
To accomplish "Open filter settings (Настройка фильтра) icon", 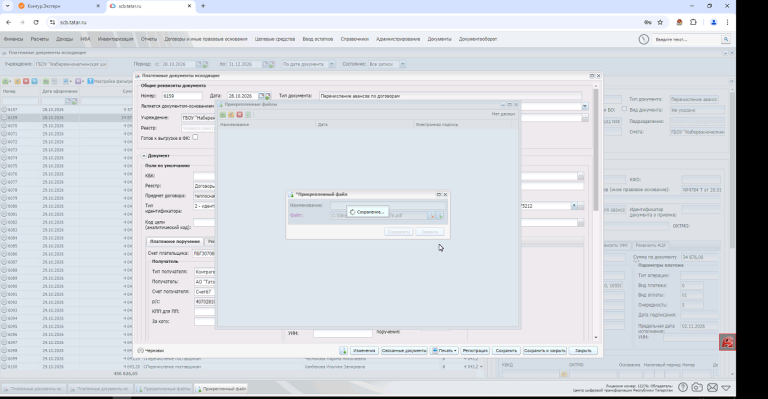I will point(91,81).
